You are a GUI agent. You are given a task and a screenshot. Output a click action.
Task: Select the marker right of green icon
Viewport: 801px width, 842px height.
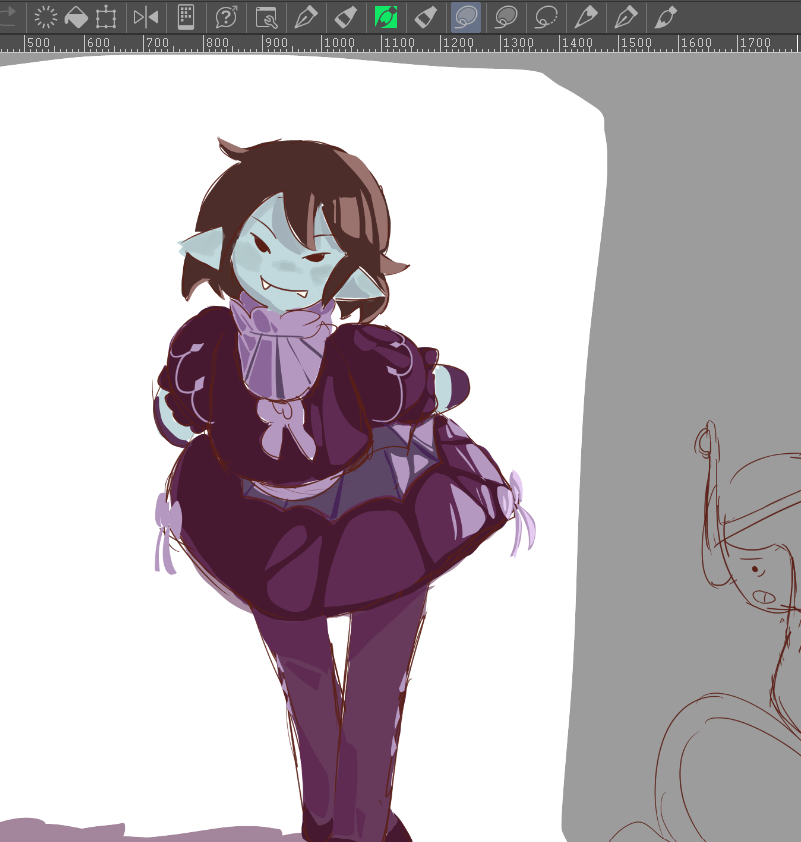pos(426,17)
